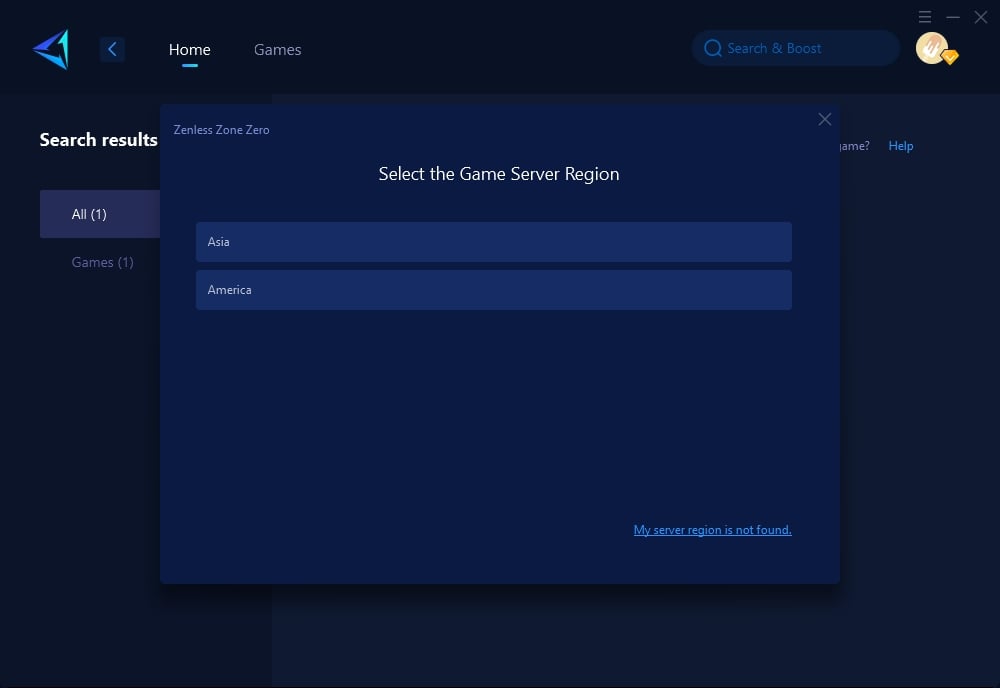This screenshot has width=1000, height=688.
Task: Close the server region dialog
Action: coord(825,119)
